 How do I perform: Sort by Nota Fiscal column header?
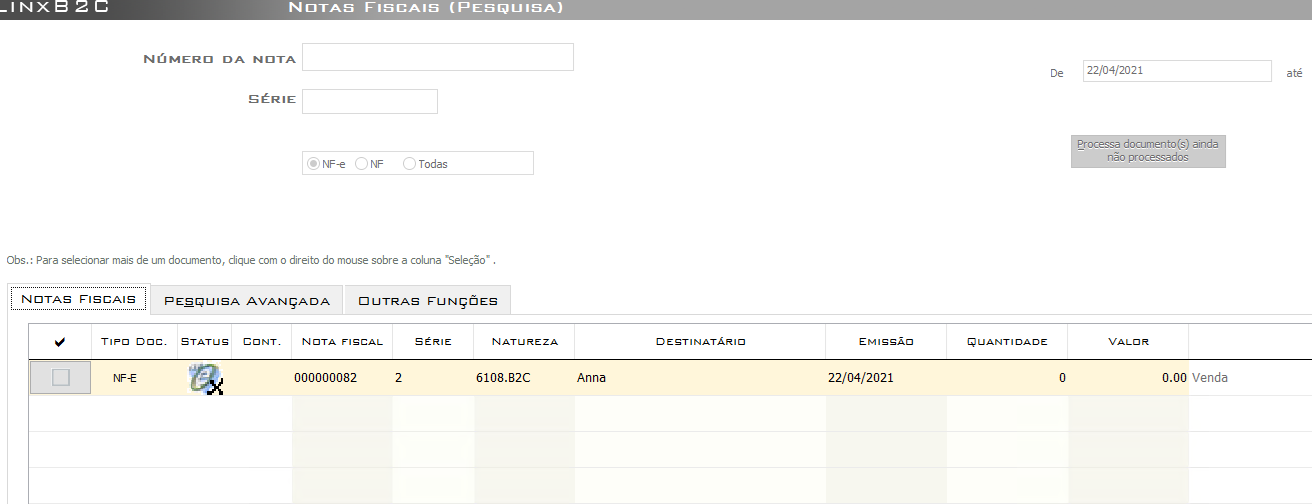coord(342,342)
